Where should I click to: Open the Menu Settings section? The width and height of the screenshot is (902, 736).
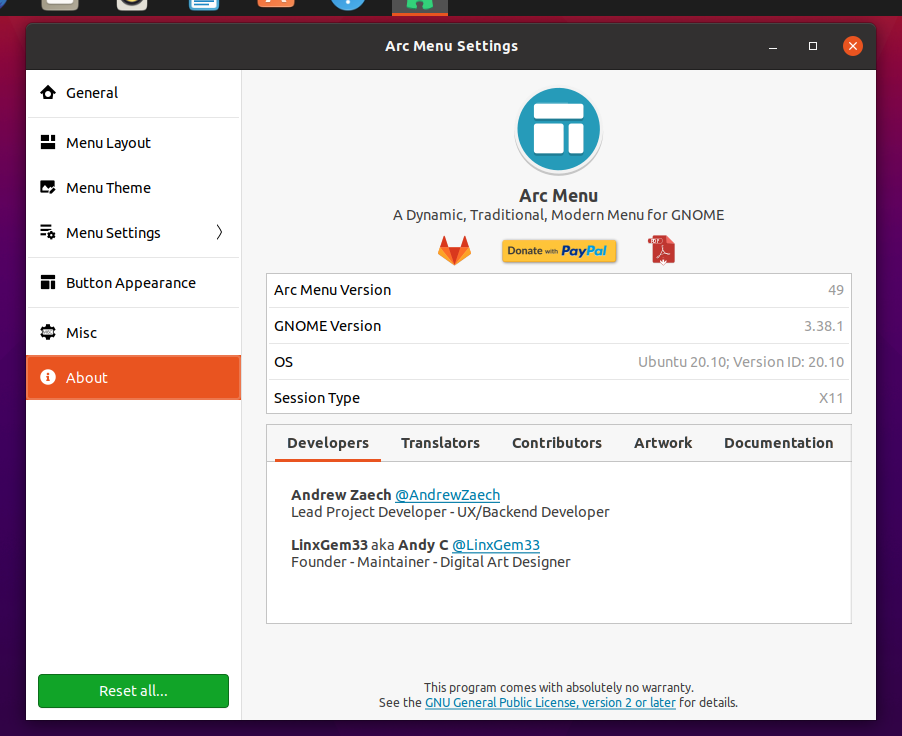coord(133,232)
